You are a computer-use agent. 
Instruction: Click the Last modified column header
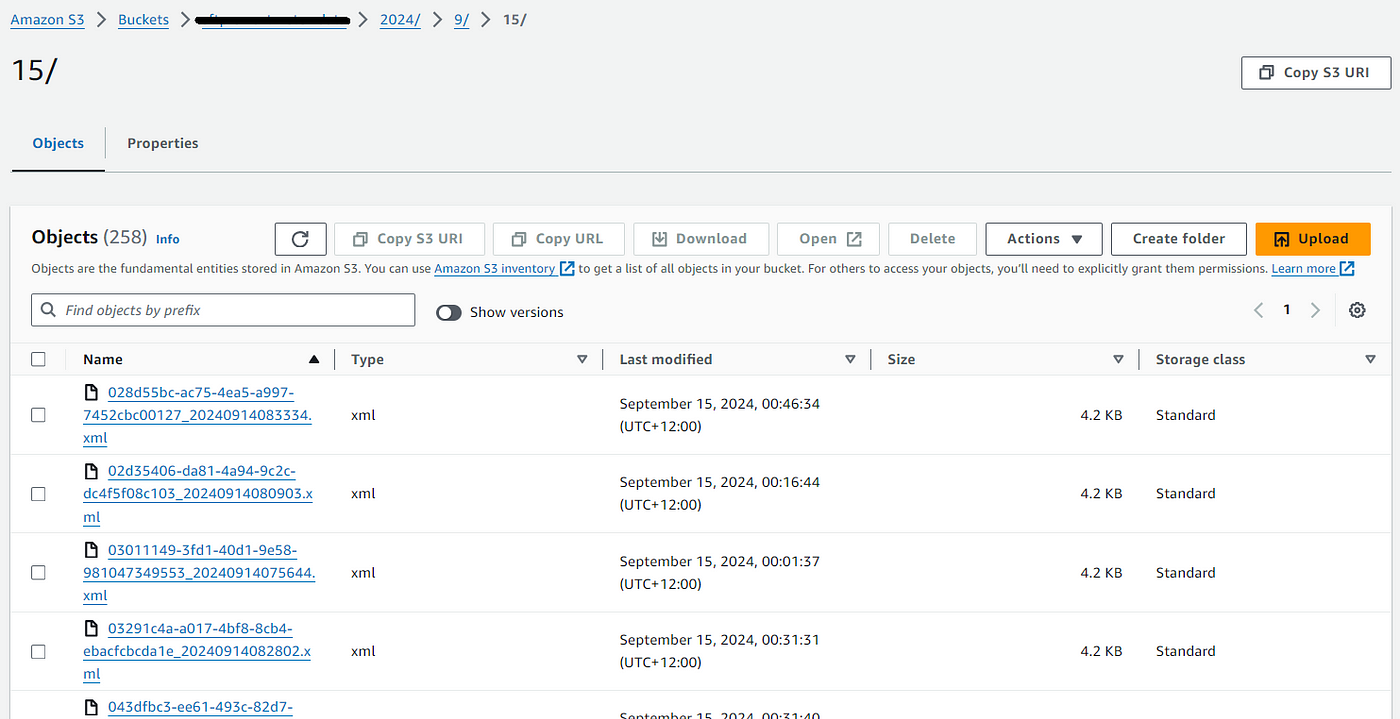coord(666,359)
